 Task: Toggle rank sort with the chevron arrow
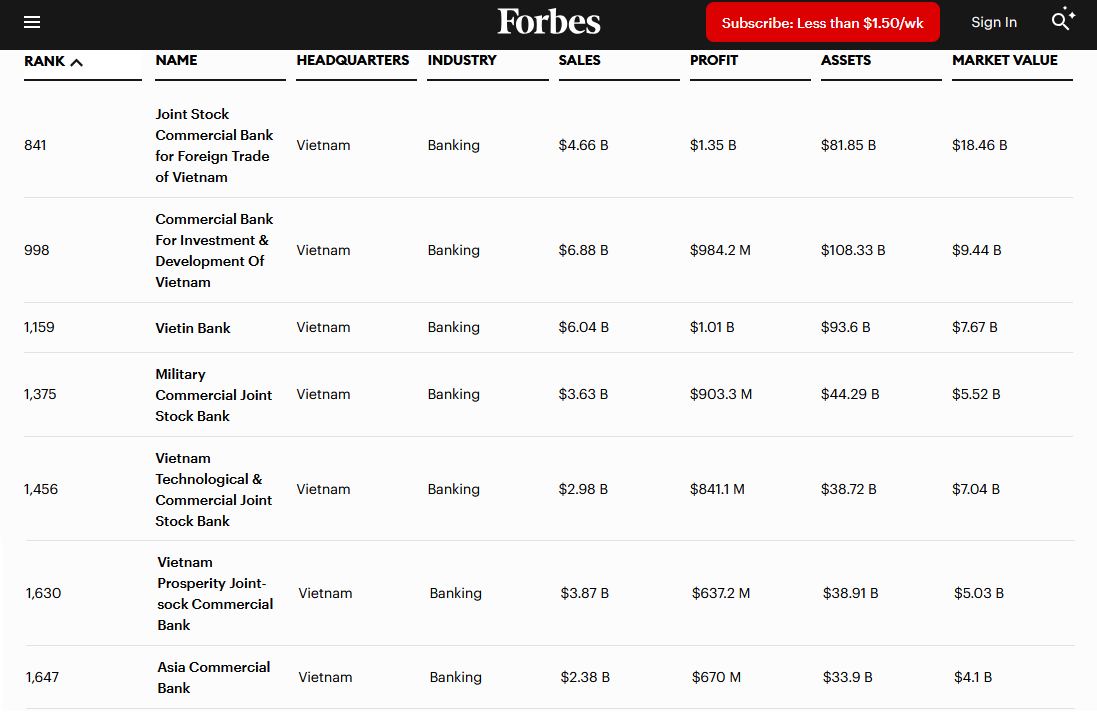76,62
